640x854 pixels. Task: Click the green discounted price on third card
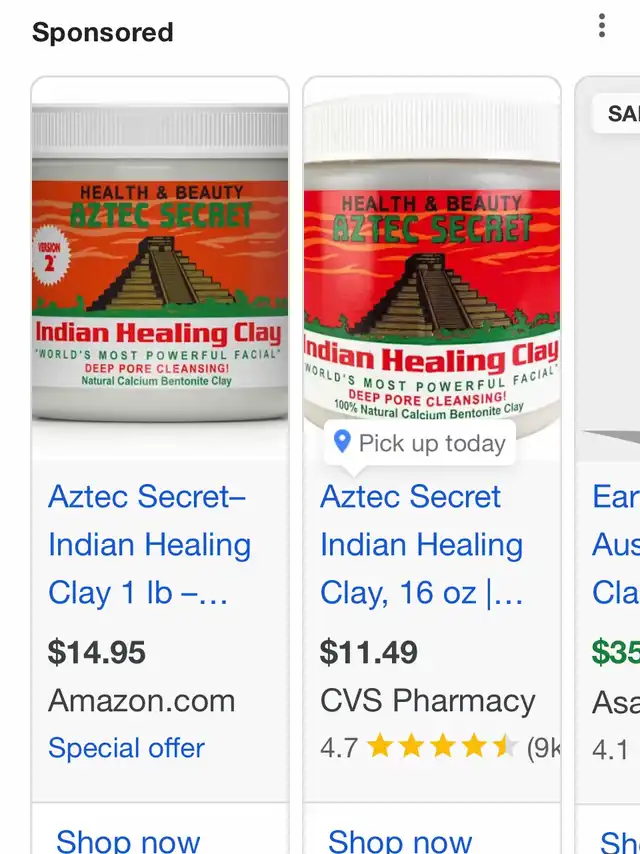pos(615,652)
